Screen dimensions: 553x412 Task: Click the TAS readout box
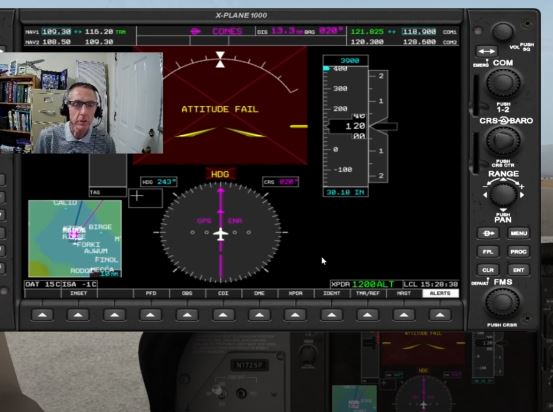click(108, 192)
